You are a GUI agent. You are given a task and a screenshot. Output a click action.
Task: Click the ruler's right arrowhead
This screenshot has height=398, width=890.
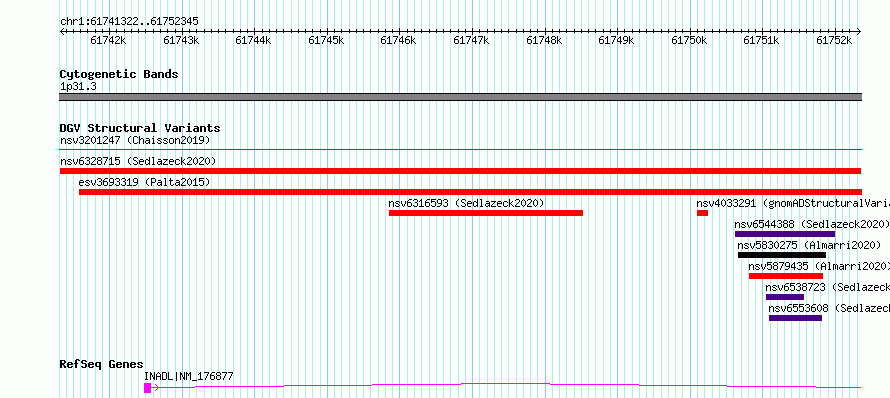(859, 32)
